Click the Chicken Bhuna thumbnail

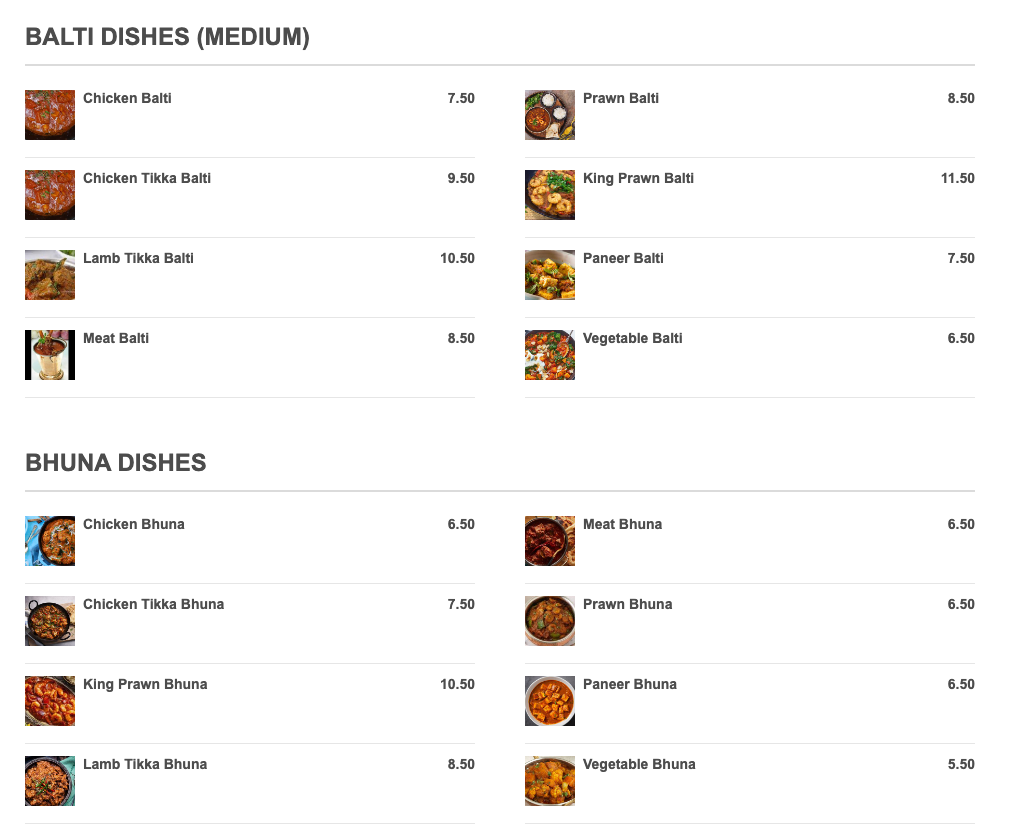pyautogui.click(x=50, y=541)
